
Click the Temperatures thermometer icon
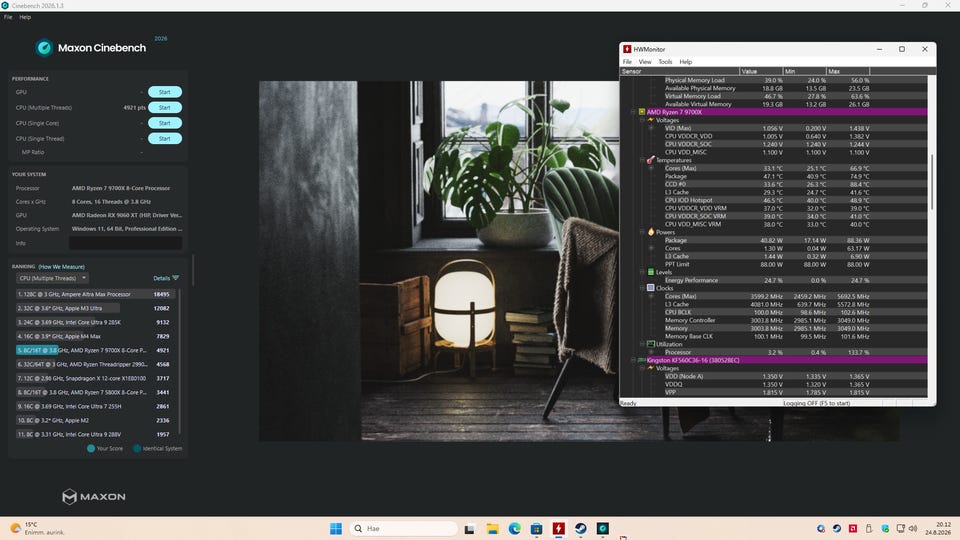click(x=651, y=160)
